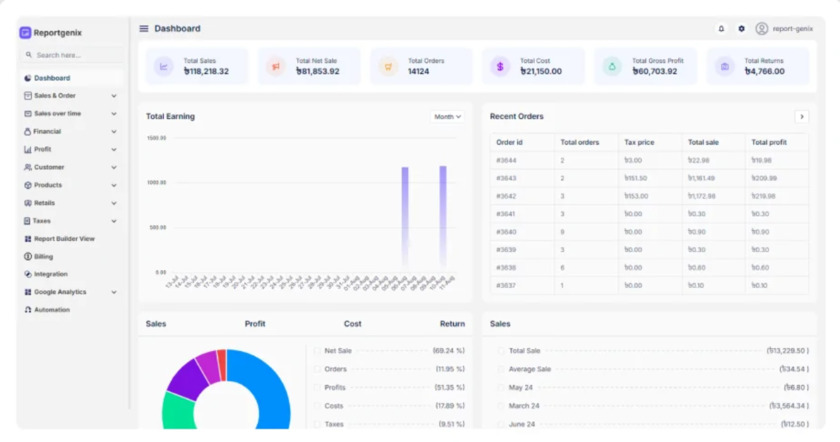Open Report Builder View in sidebar
This screenshot has width=840, height=442.
tap(64, 239)
